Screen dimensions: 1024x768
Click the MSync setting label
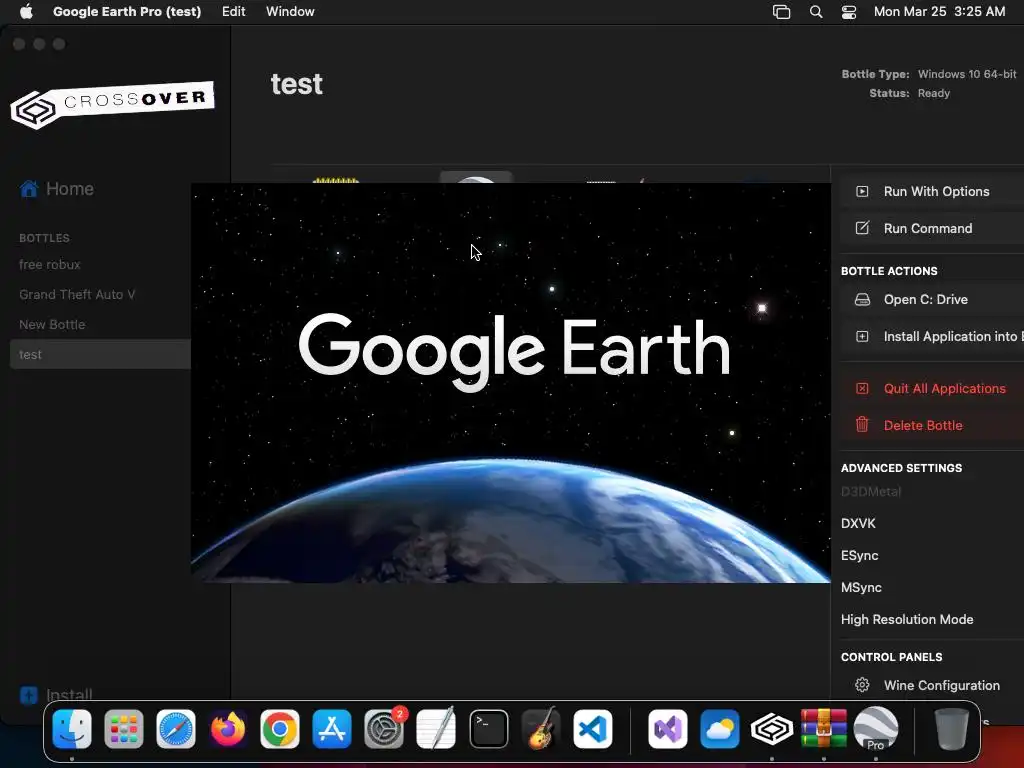[x=861, y=587]
